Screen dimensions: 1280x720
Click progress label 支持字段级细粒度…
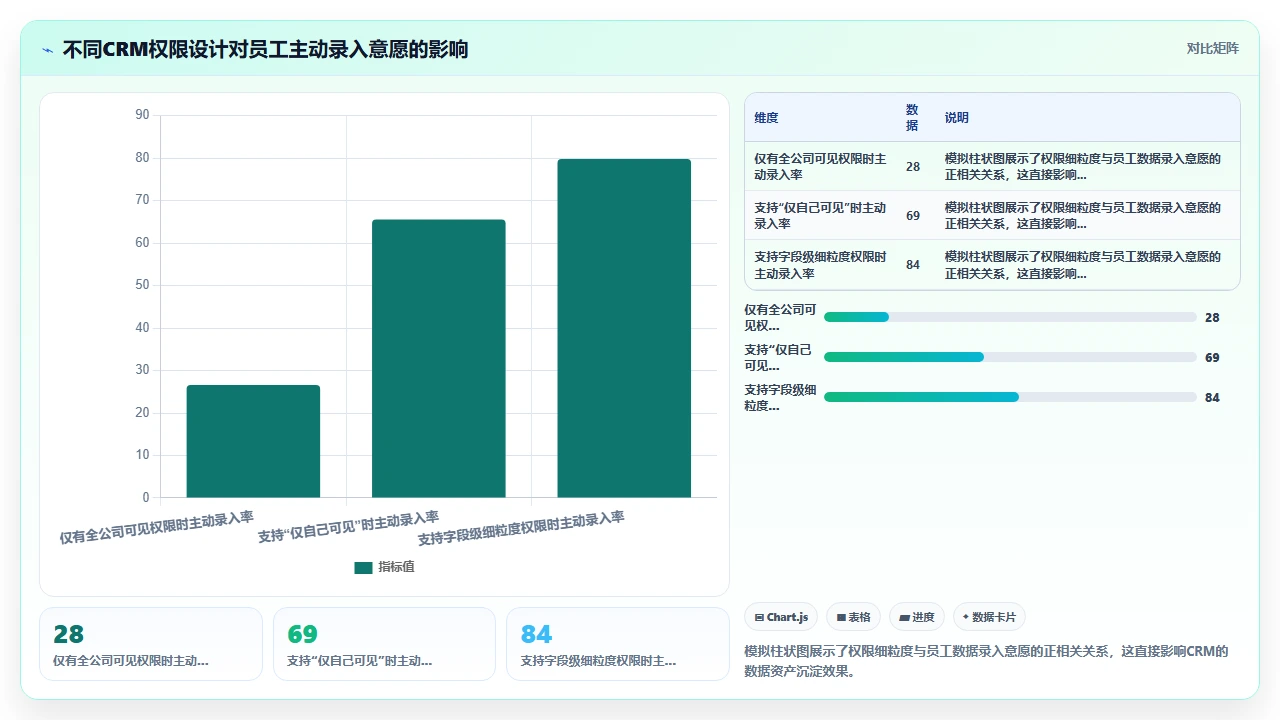[x=781, y=397]
